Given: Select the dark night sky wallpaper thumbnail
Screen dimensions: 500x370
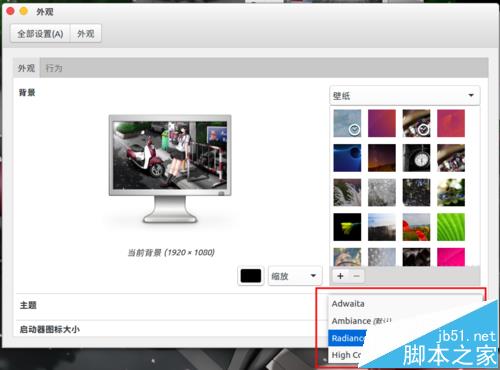Looking at the screenshot, I should [382, 158].
